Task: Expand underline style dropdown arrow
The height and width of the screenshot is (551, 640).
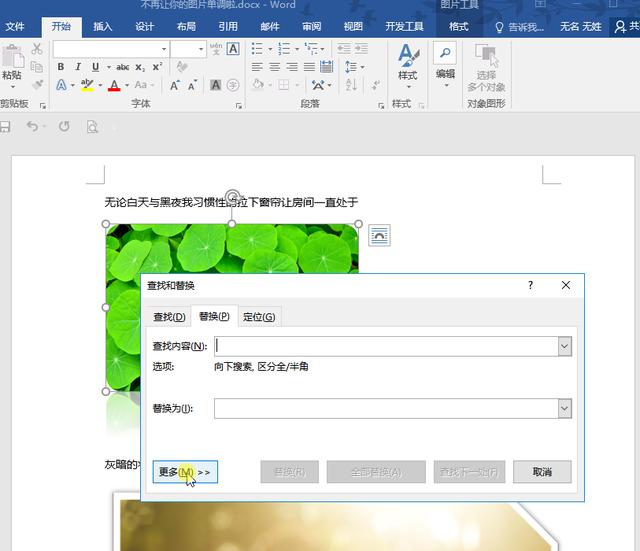Action: click(109, 67)
